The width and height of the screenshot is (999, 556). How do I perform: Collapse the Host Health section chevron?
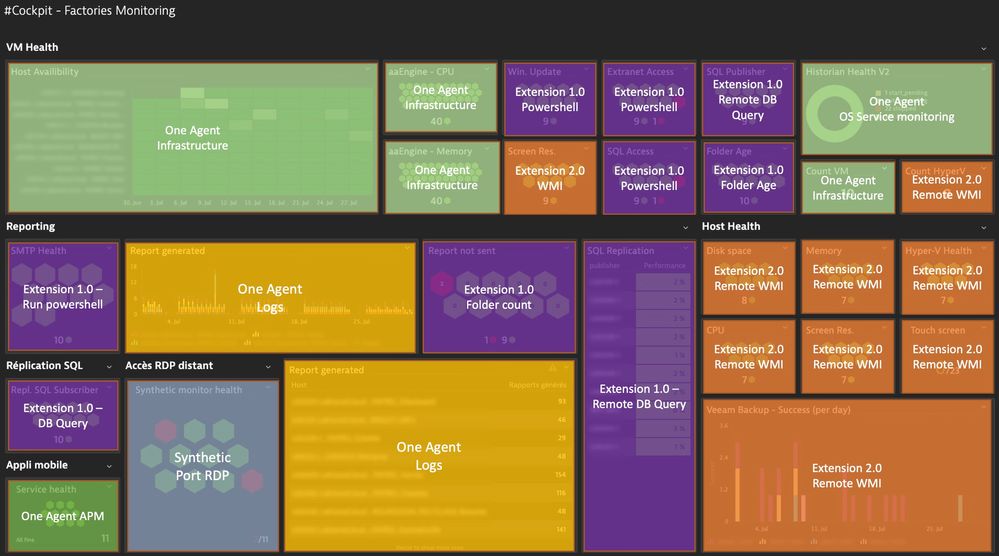[985, 227]
